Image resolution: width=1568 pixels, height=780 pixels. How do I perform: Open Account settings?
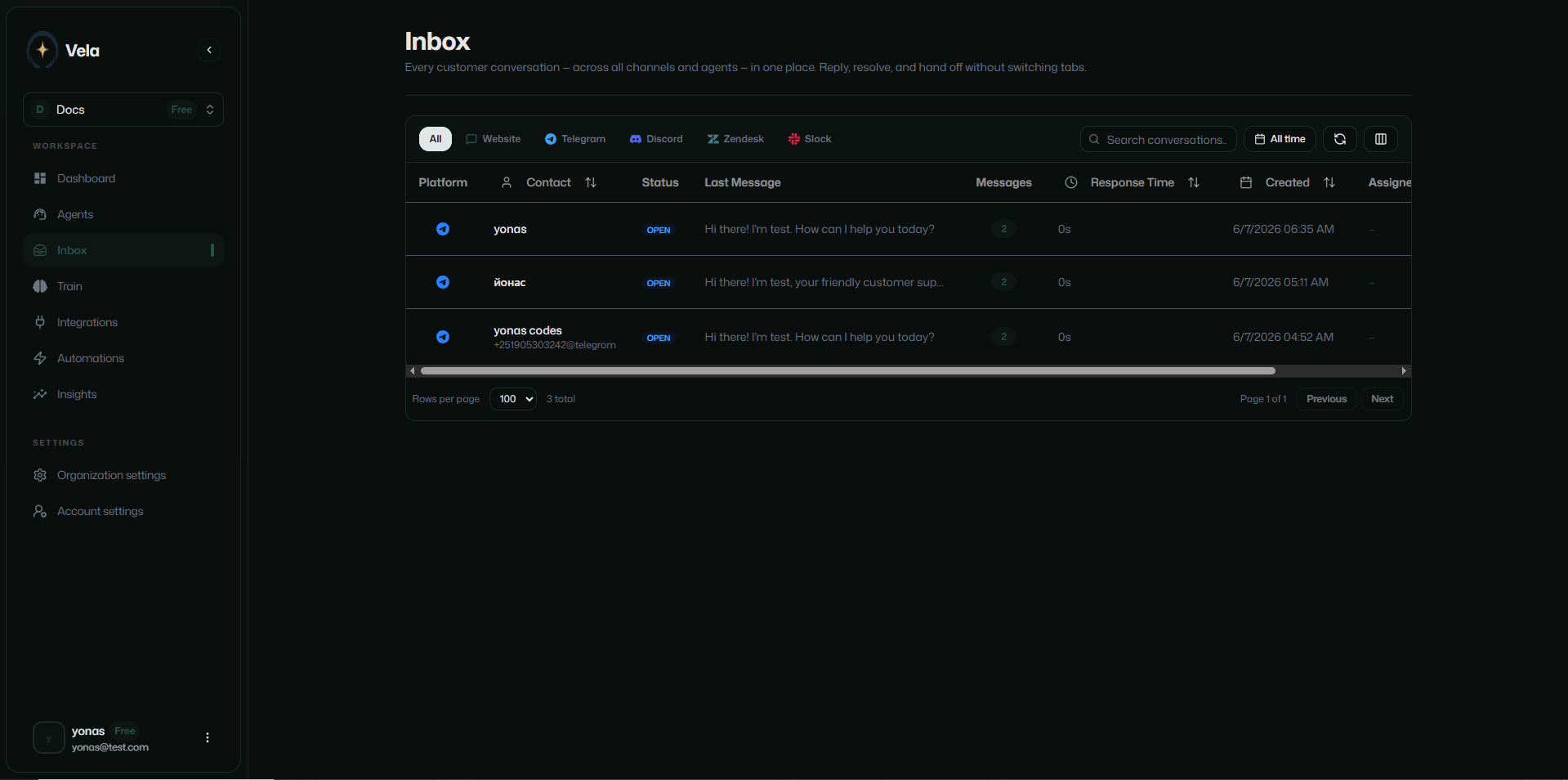123,511
